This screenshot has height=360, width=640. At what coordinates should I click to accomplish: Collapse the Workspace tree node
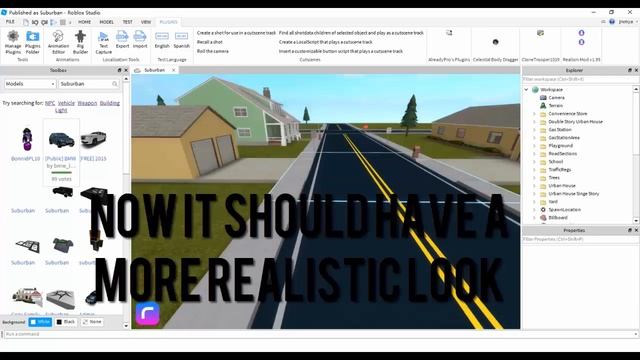[x=526, y=89]
